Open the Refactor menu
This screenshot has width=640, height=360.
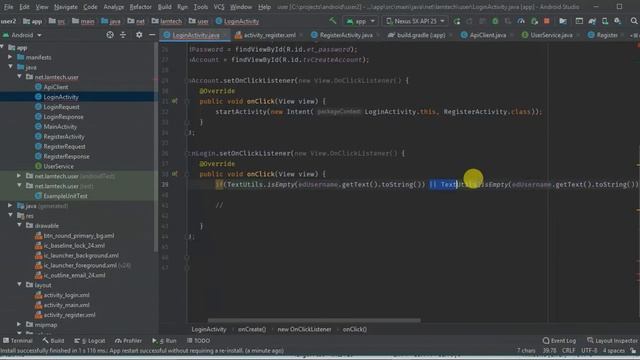pyautogui.click(x=140, y=7)
